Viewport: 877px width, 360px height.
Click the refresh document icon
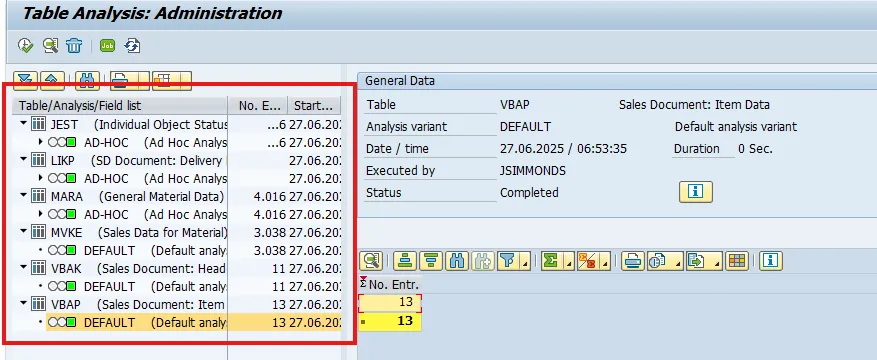coord(132,45)
